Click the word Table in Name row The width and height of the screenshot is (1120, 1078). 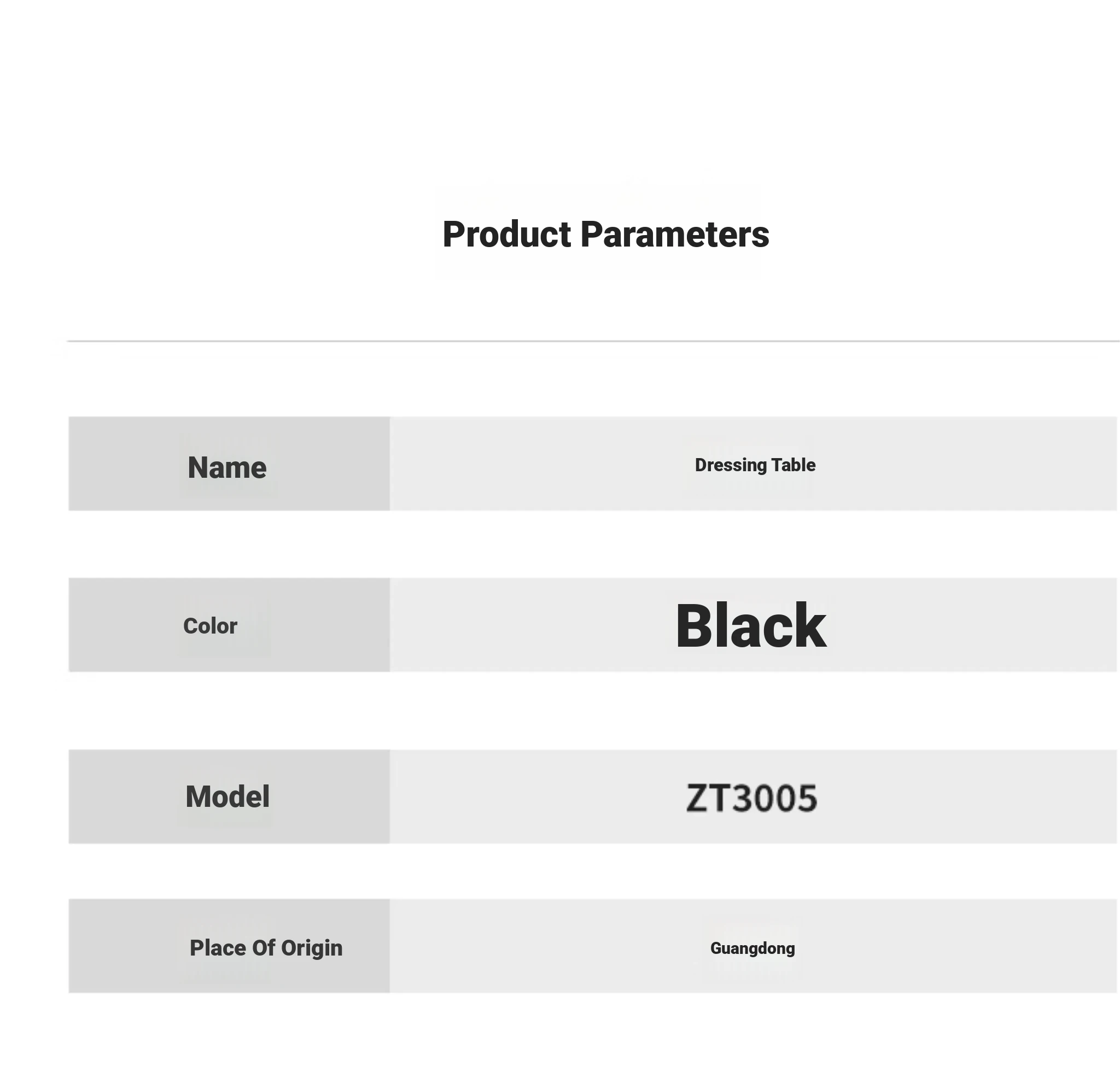pyautogui.click(x=794, y=465)
